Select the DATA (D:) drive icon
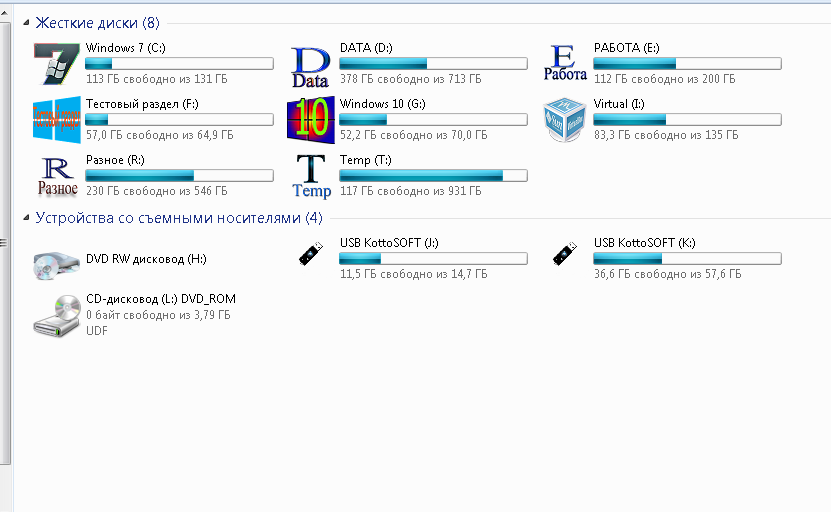Screen dimensions: 831x512 tap(310, 67)
